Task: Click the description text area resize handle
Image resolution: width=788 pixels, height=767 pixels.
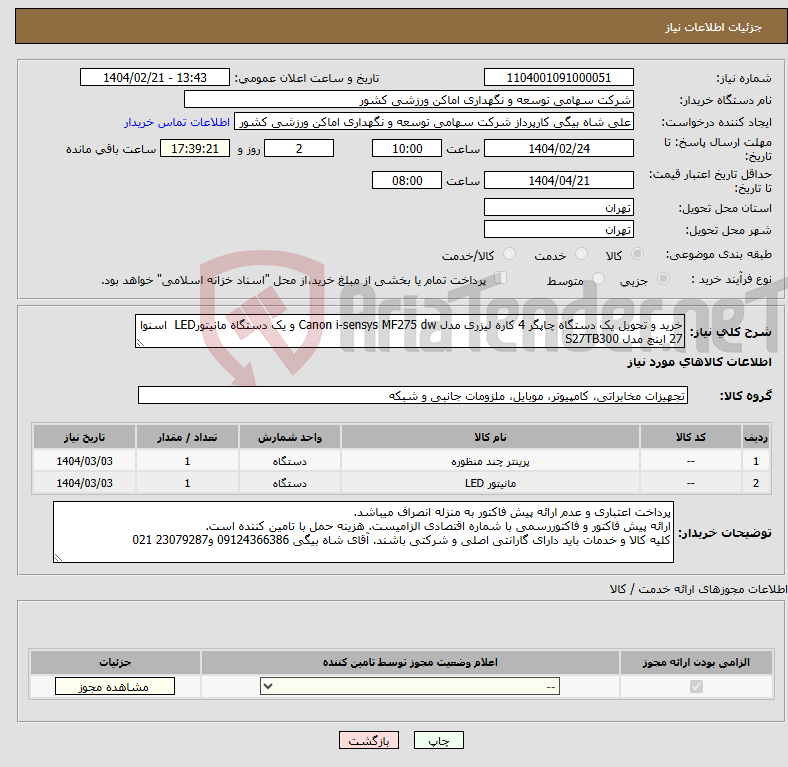Action: pyautogui.click(x=140, y=343)
